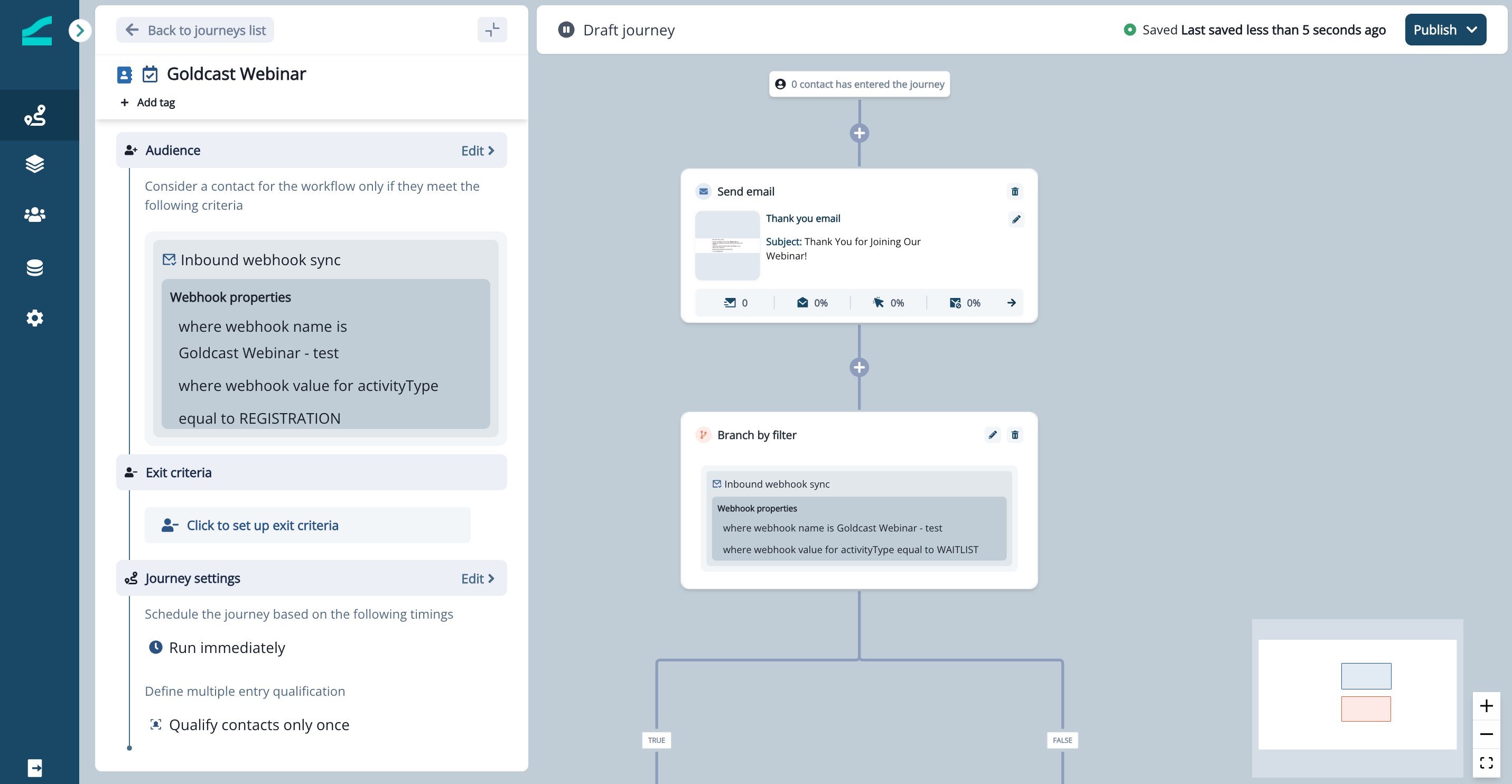
Task: Select the TRUE branch label
Action: [656, 740]
